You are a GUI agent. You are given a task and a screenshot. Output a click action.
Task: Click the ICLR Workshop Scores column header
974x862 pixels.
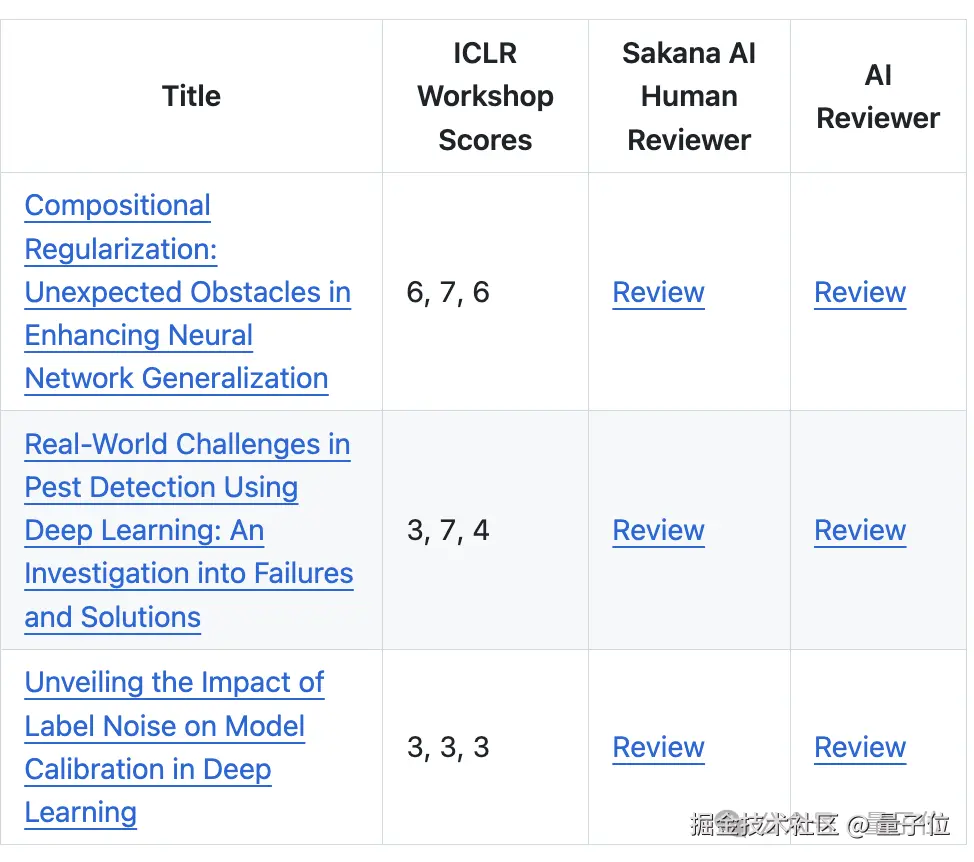tap(485, 96)
